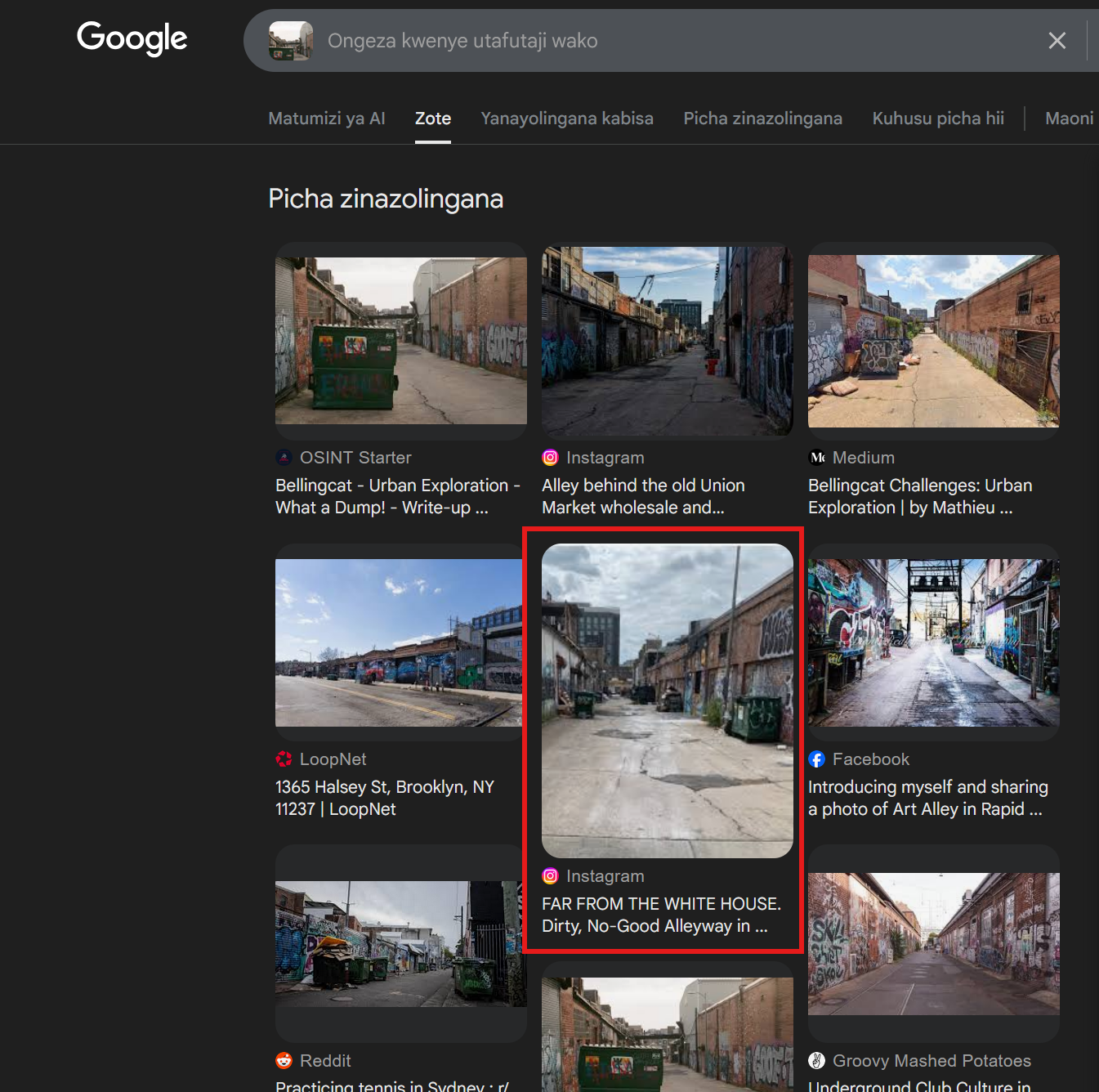This screenshot has height=1092, width=1099.
Task: Click the uploaded image thumbnail in search bar
Action: click(291, 41)
